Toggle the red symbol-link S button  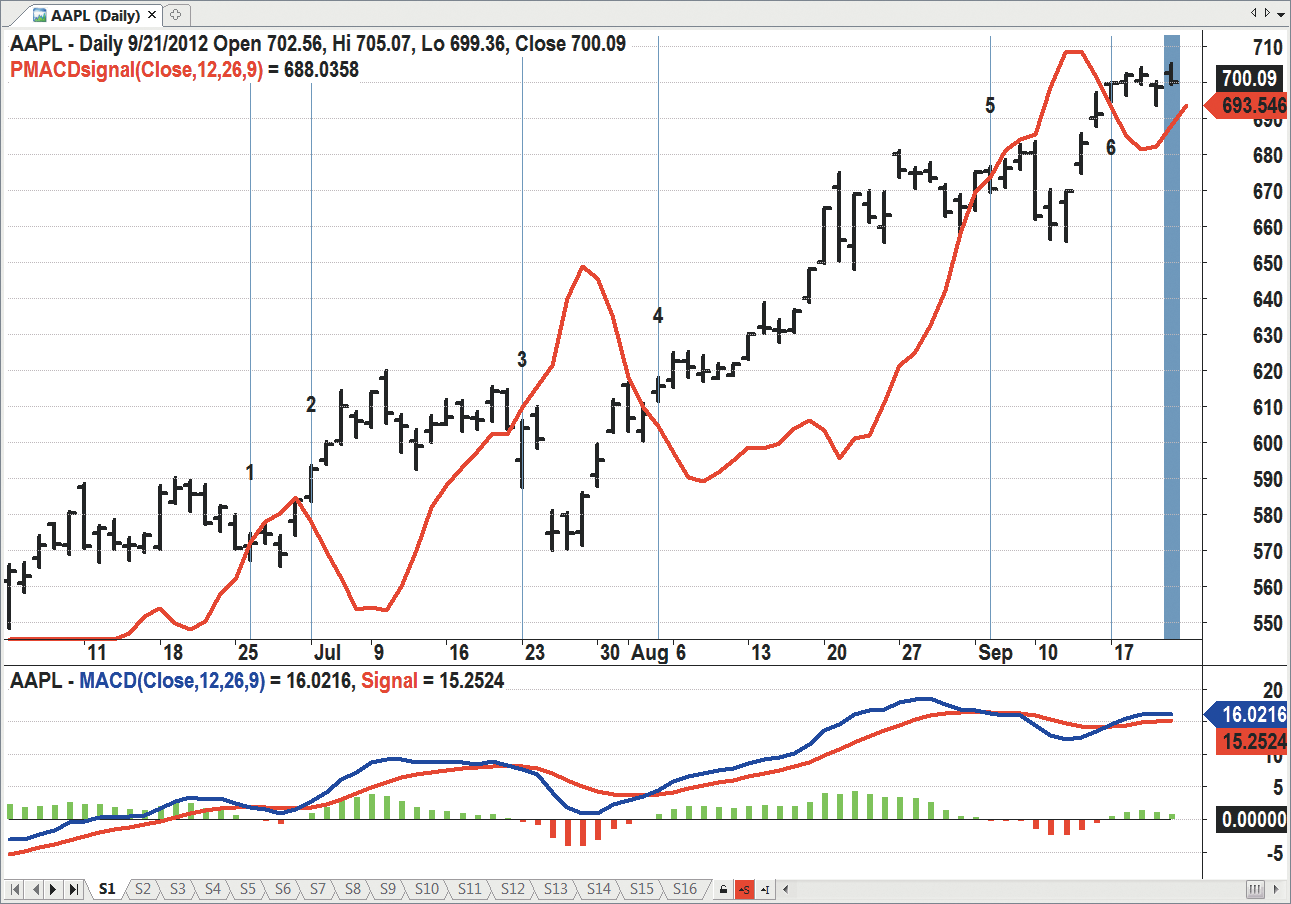point(744,889)
